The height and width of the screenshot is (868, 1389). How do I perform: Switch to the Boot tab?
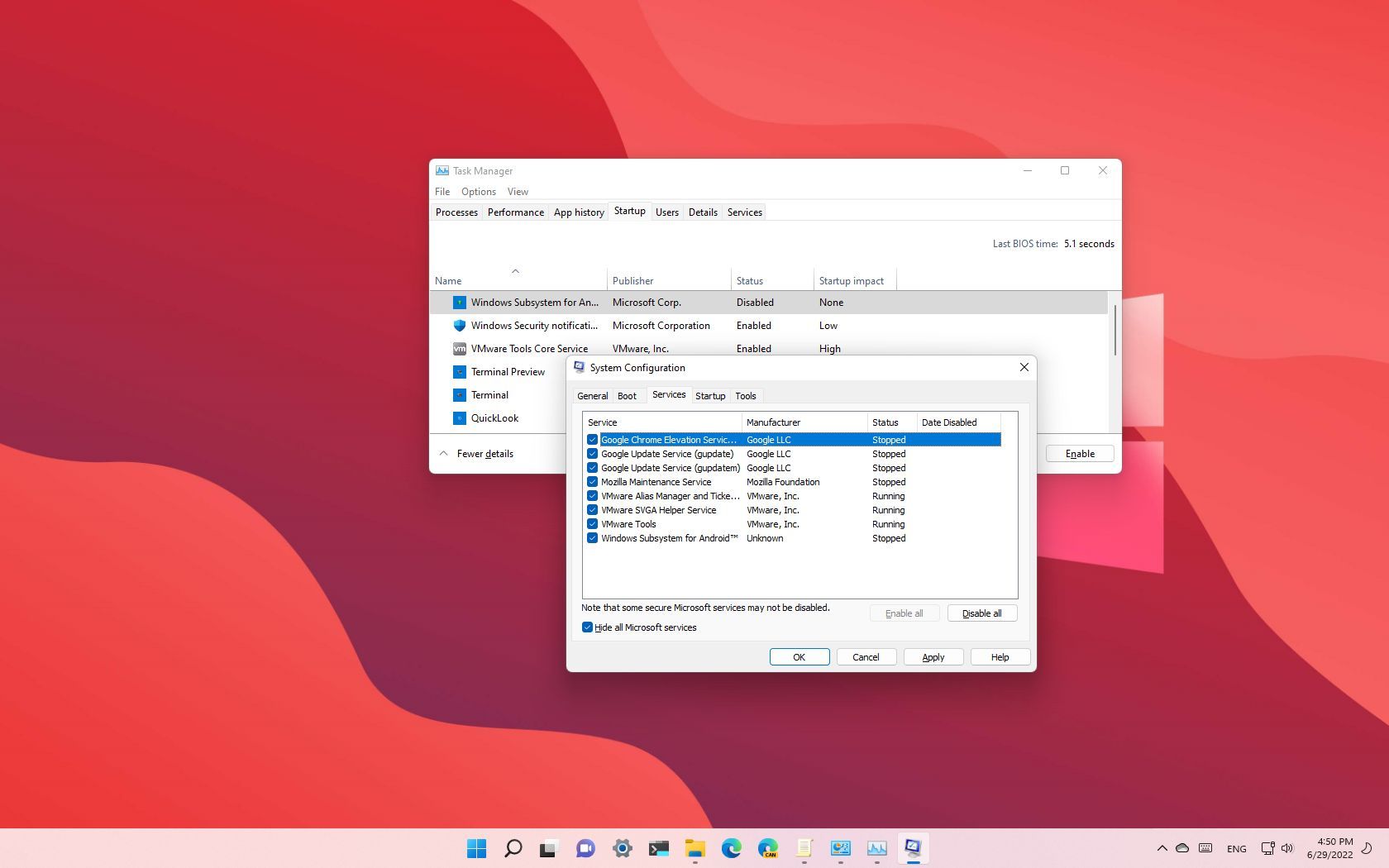(628, 396)
